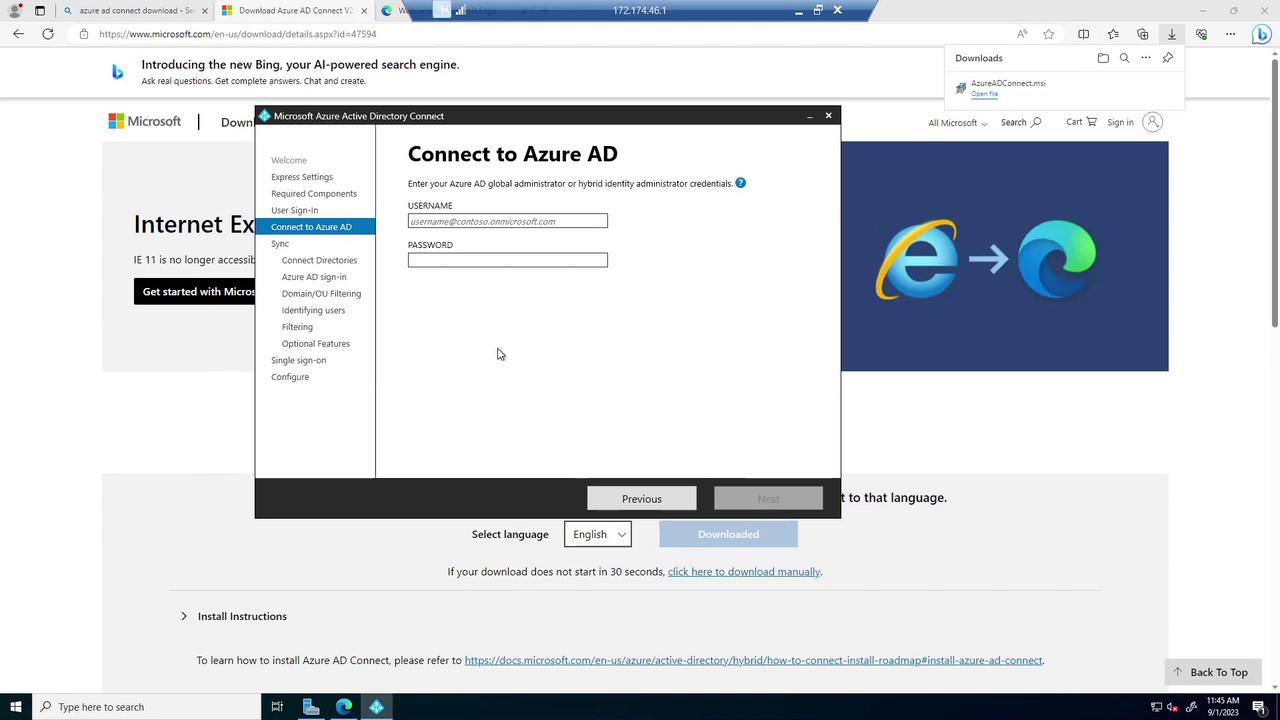
Task: Open the docs.microsoft.com install roadmap link
Action: (753, 660)
